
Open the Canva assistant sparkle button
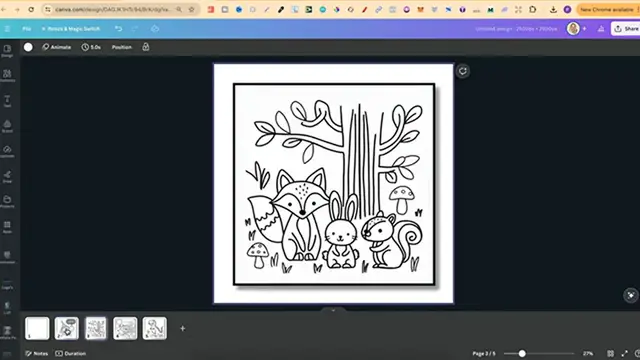click(631, 295)
